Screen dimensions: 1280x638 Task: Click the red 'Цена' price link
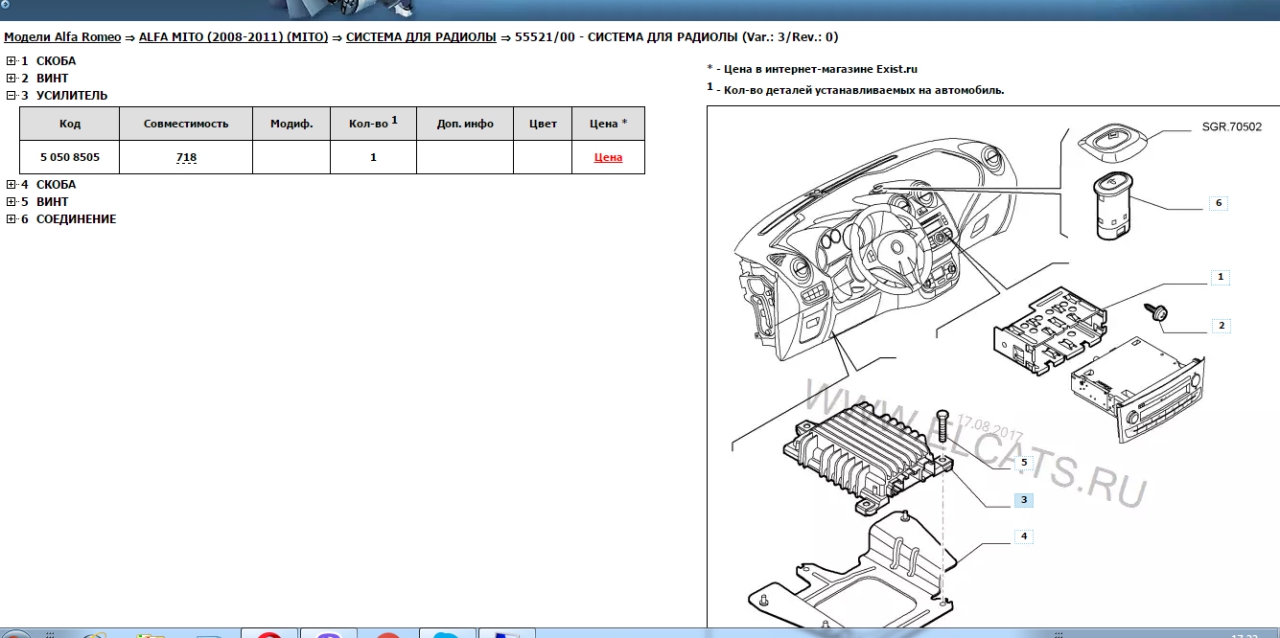[608, 157]
